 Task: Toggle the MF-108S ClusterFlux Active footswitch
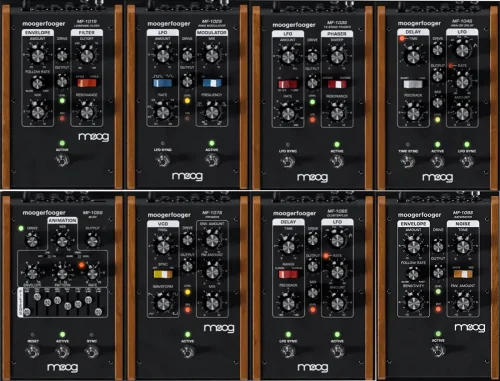pos(337,352)
